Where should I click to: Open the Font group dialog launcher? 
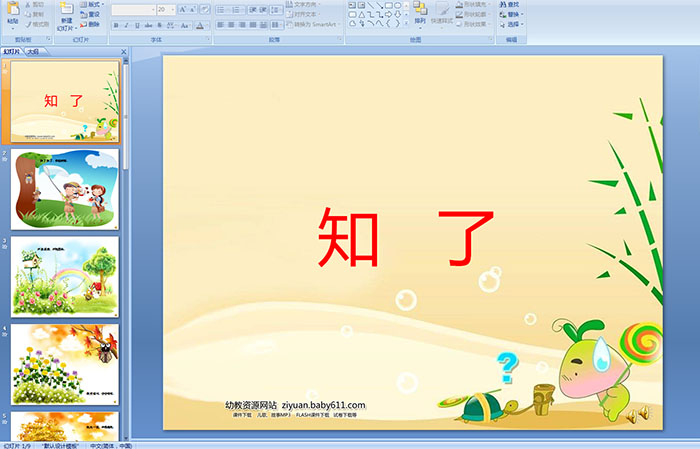click(208, 40)
